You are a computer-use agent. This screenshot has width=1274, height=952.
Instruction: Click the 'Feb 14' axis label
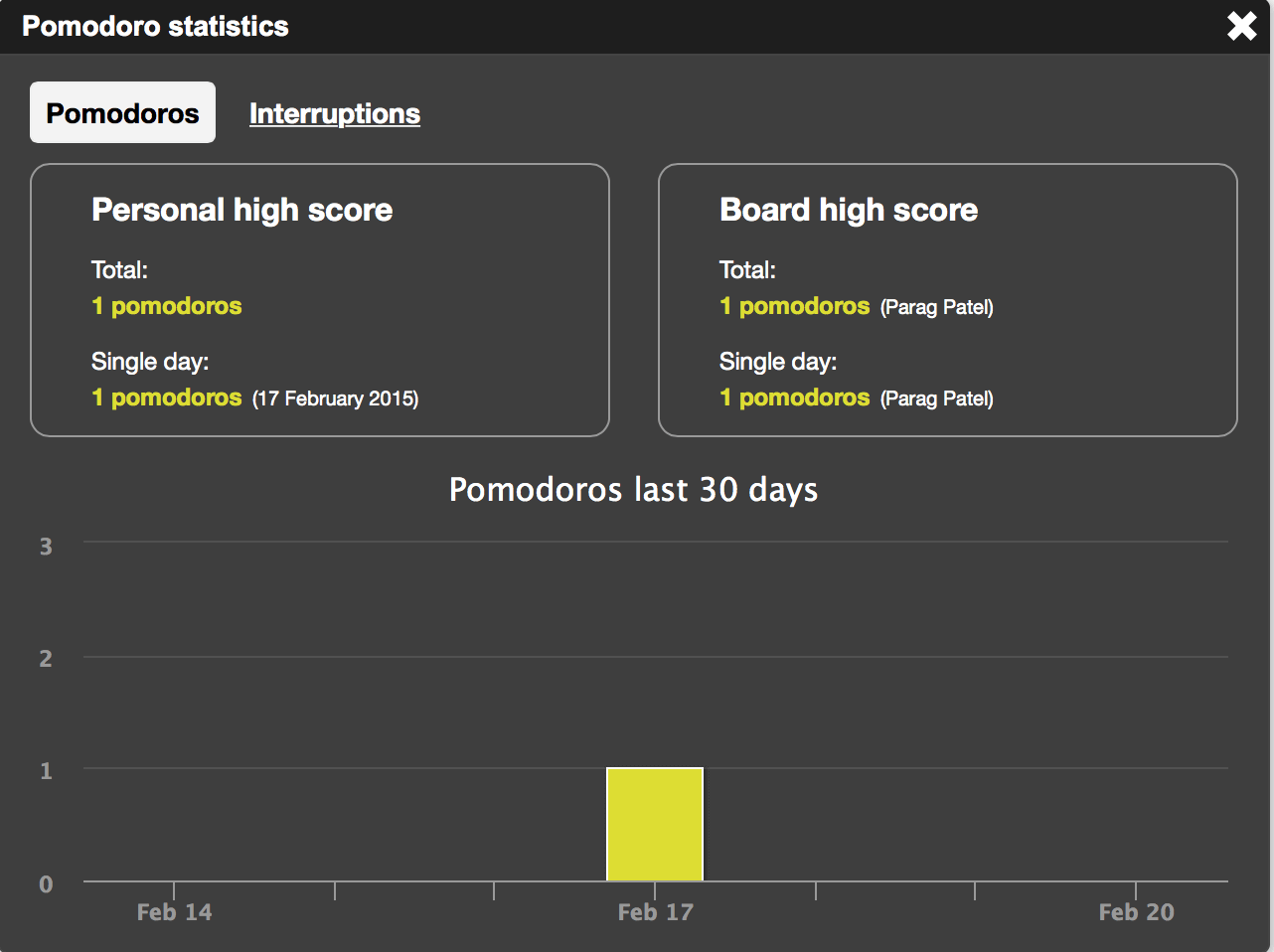174,912
